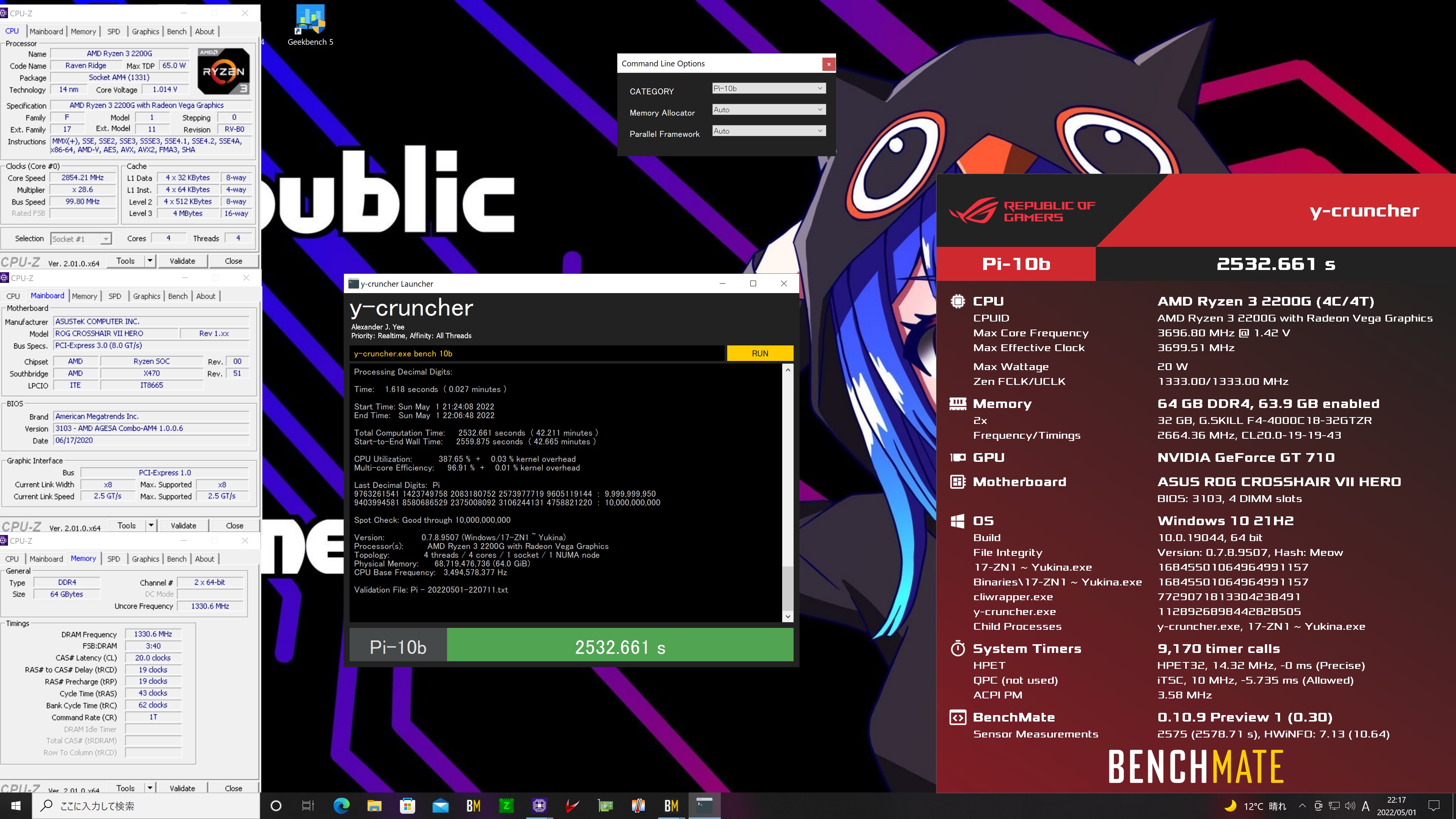The image size is (1456, 819).
Task: Open the volume speaker tray icon
Action: [1350, 806]
